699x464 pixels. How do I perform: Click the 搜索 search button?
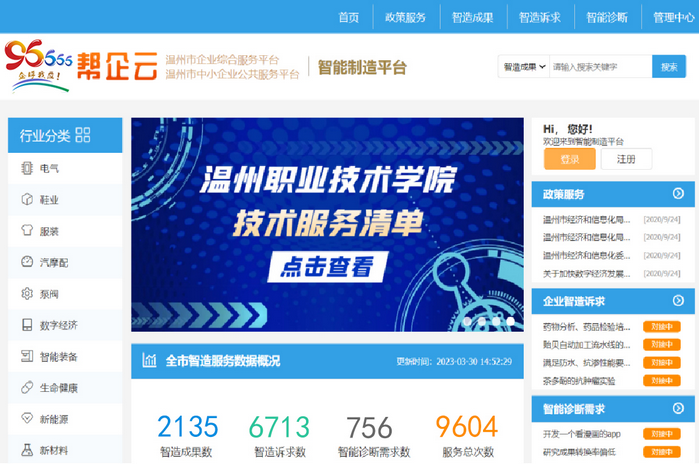[669, 67]
